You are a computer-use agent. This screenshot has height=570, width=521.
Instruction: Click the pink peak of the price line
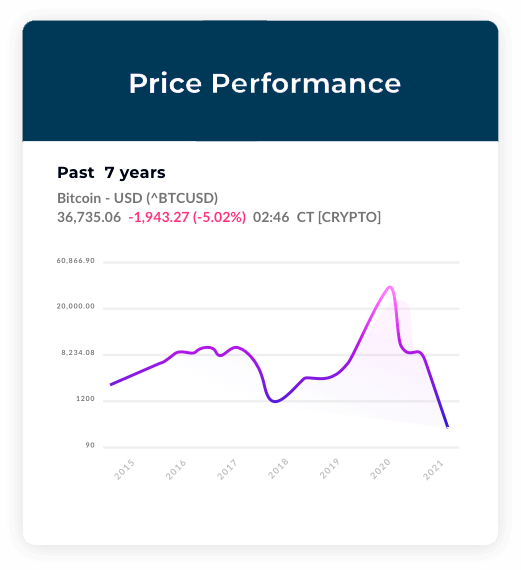(390, 287)
